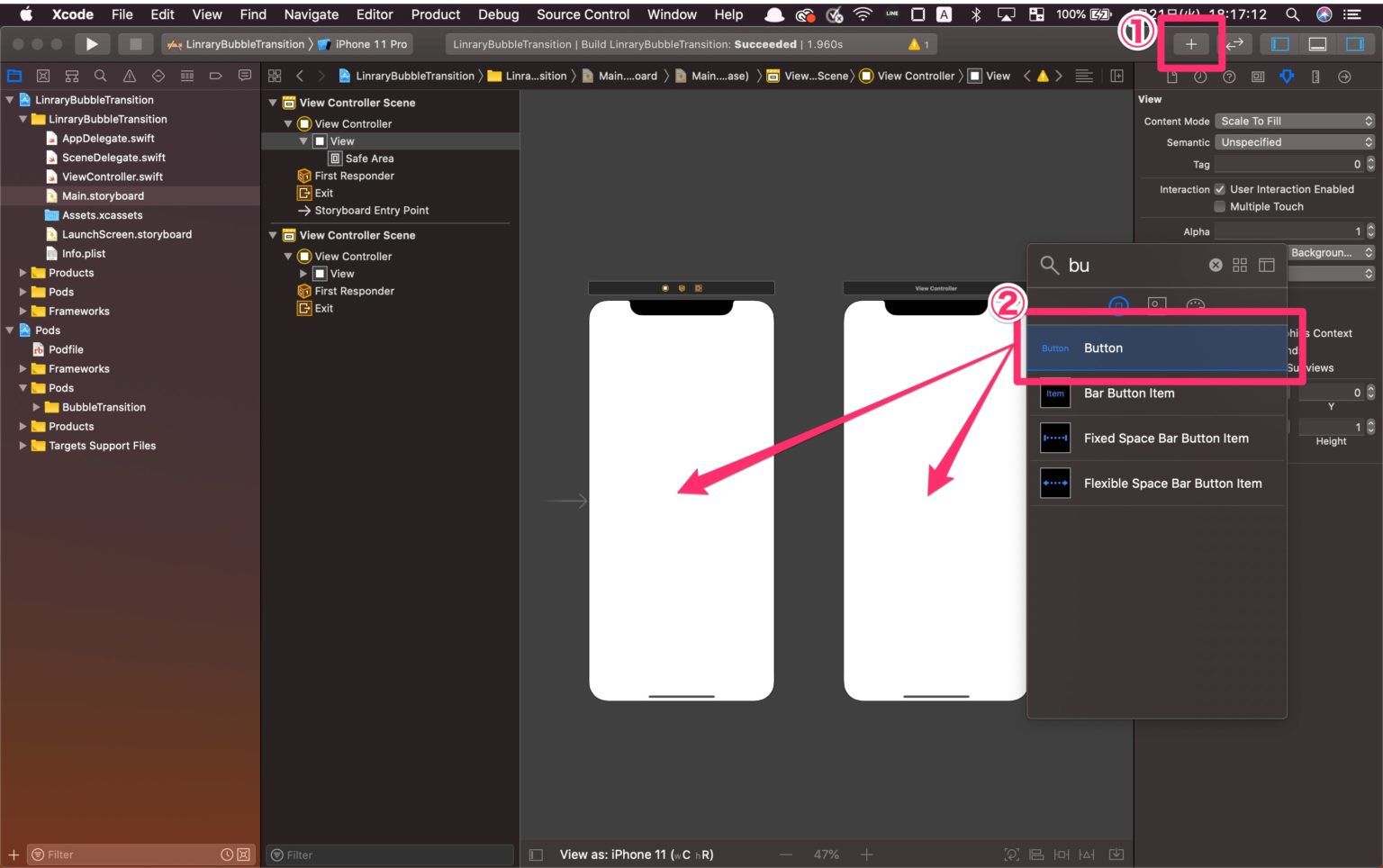
Task: Collapse the first View Controller Scene
Action: click(273, 103)
